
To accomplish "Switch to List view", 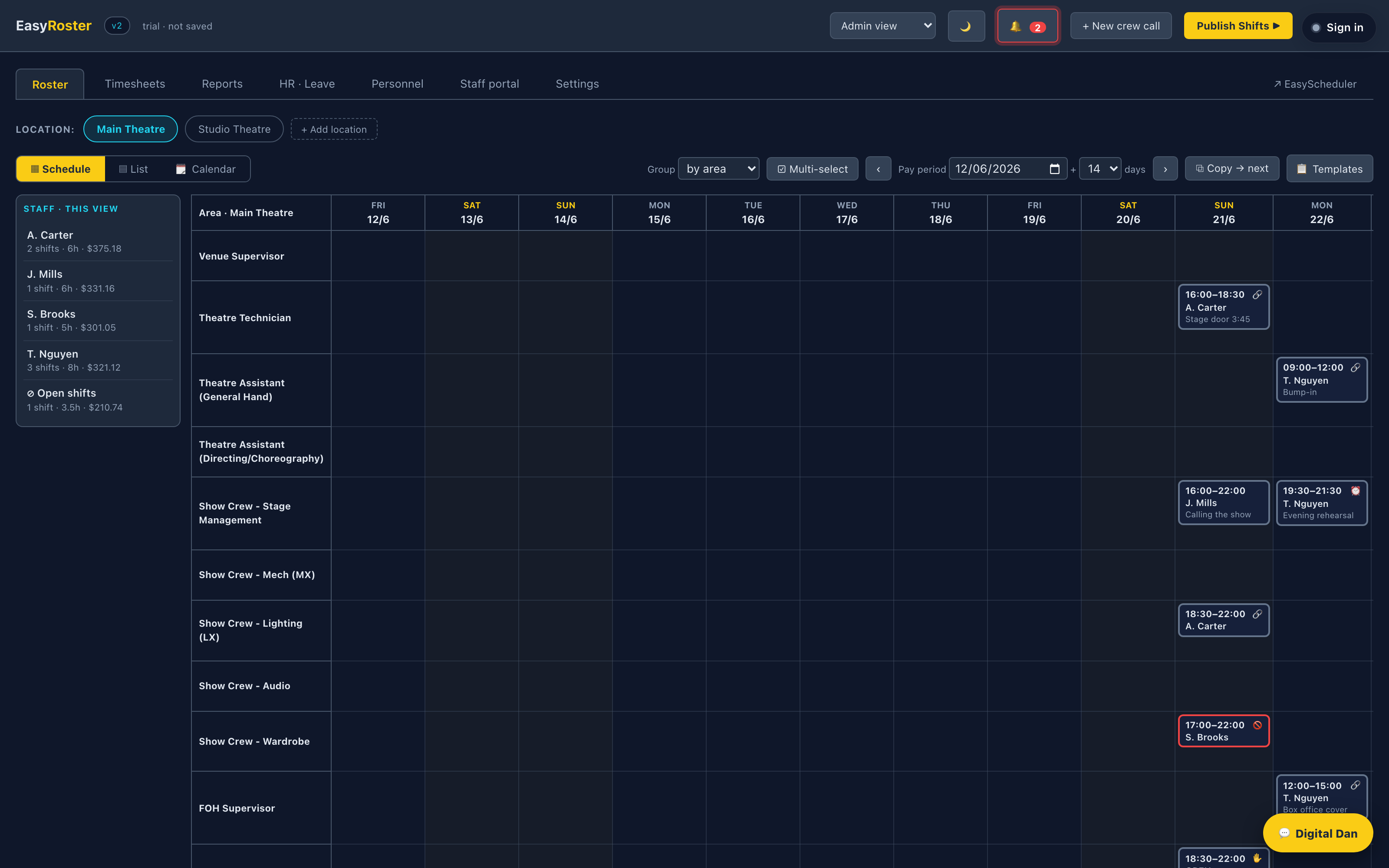I will [133, 169].
